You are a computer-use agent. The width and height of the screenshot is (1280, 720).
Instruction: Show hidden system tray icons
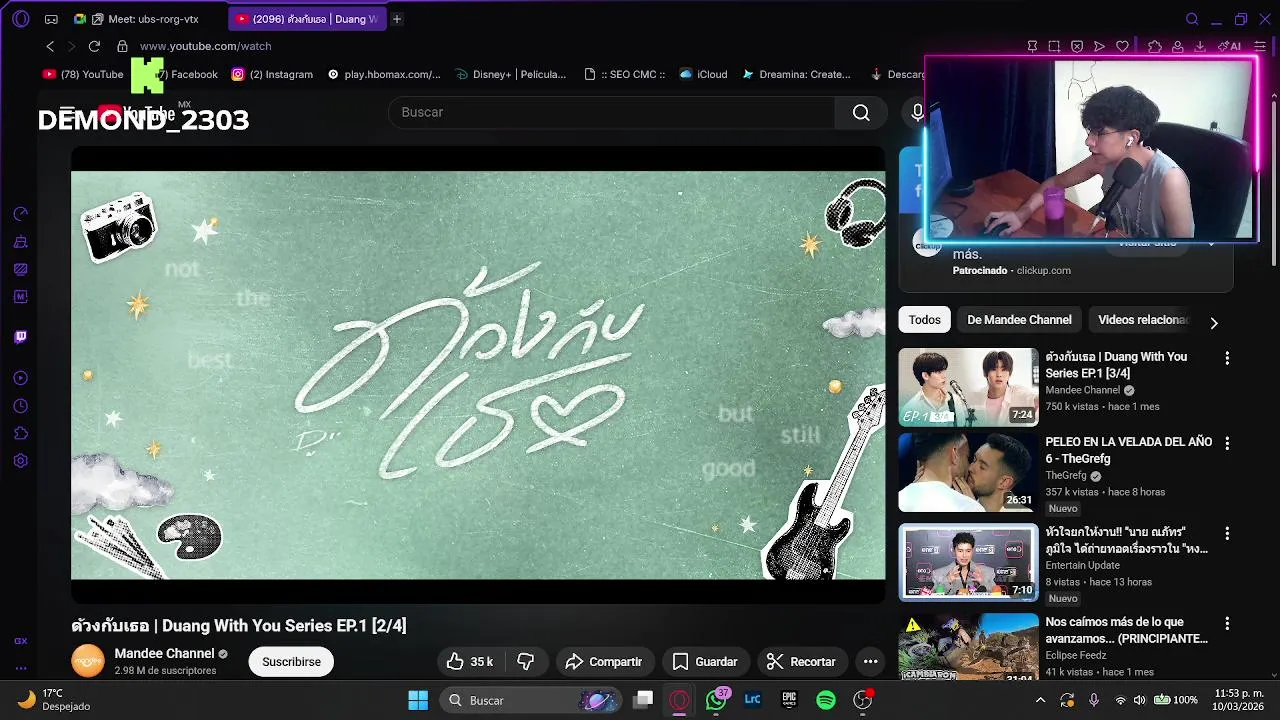tap(1040, 700)
